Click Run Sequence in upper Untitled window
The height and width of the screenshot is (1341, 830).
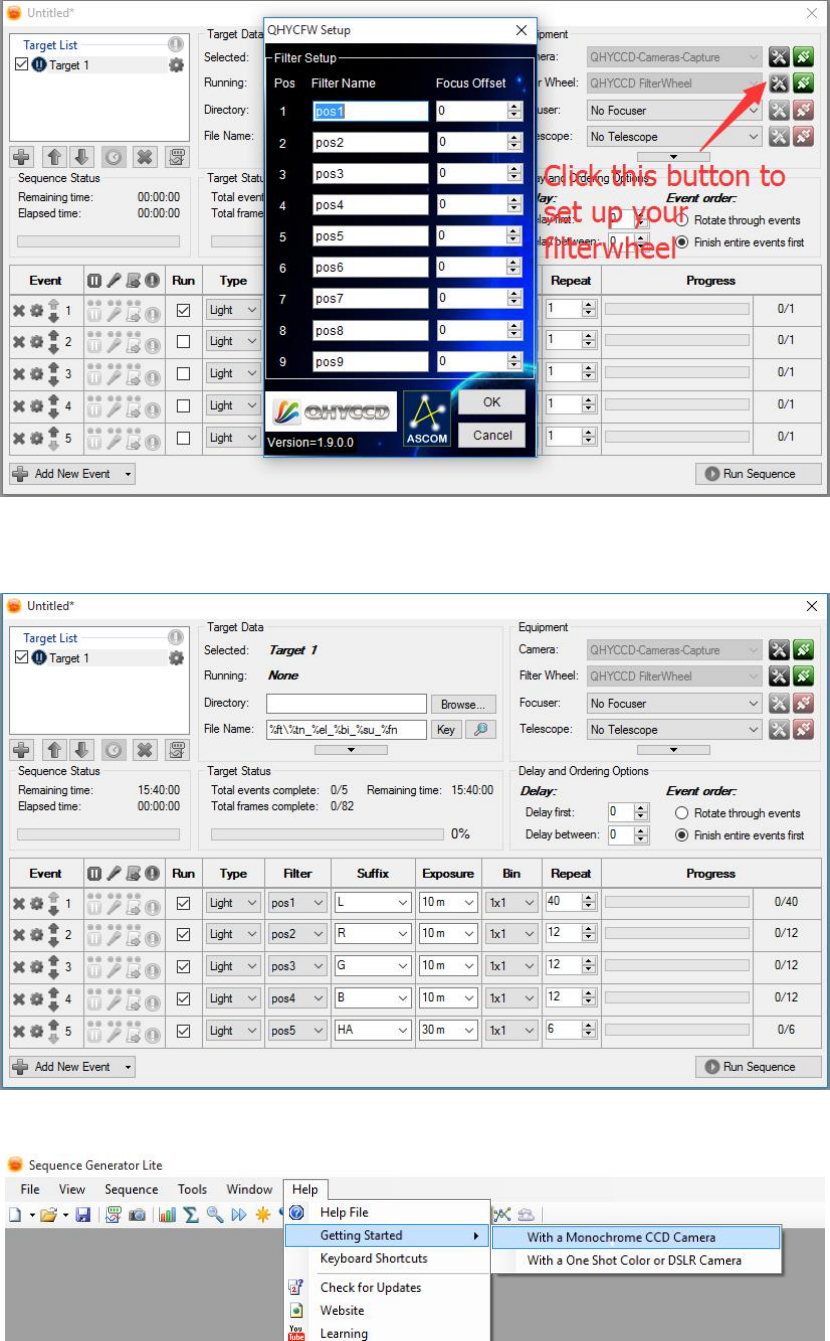[758, 474]
